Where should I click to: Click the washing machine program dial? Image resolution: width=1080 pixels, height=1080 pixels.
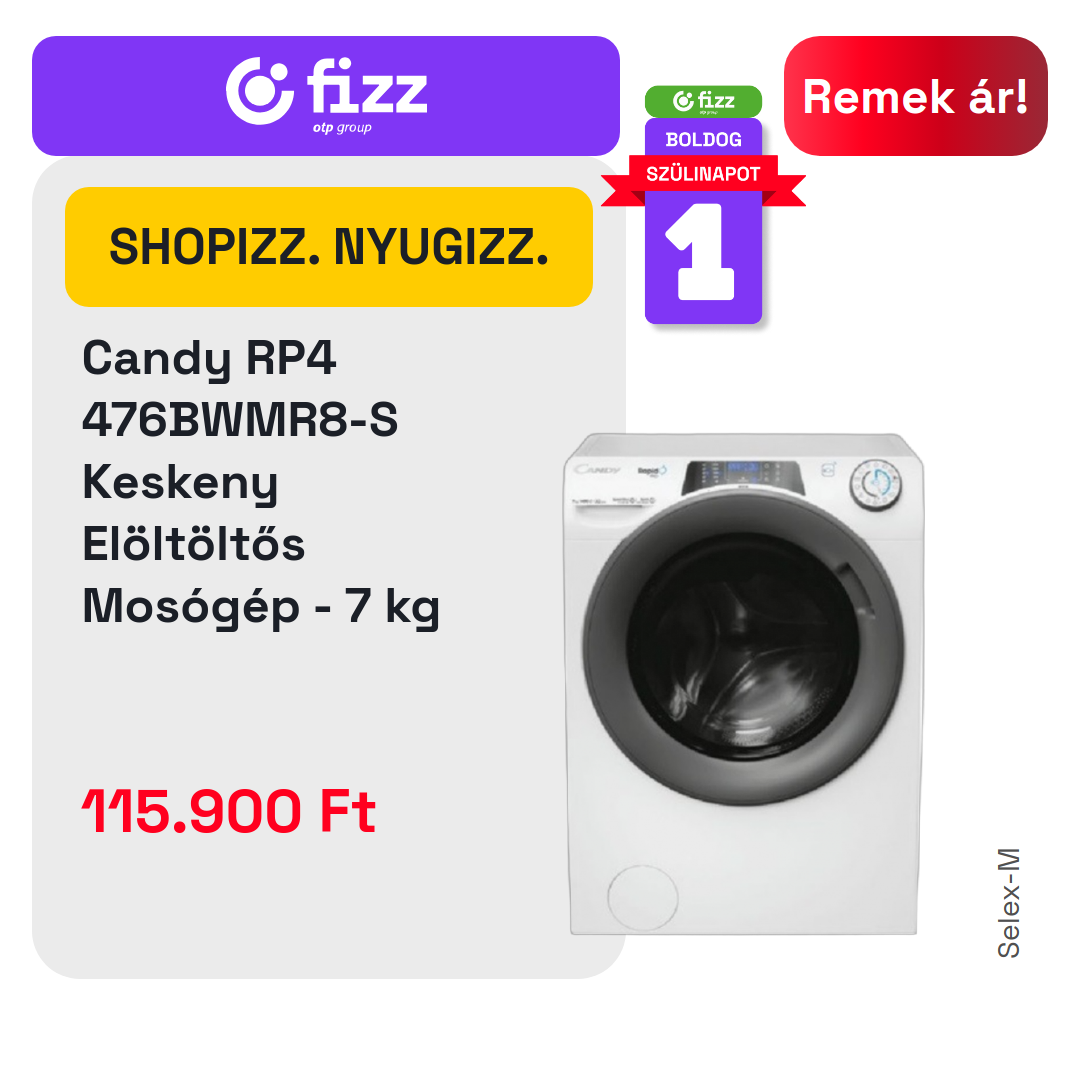(x=875, y=484)
